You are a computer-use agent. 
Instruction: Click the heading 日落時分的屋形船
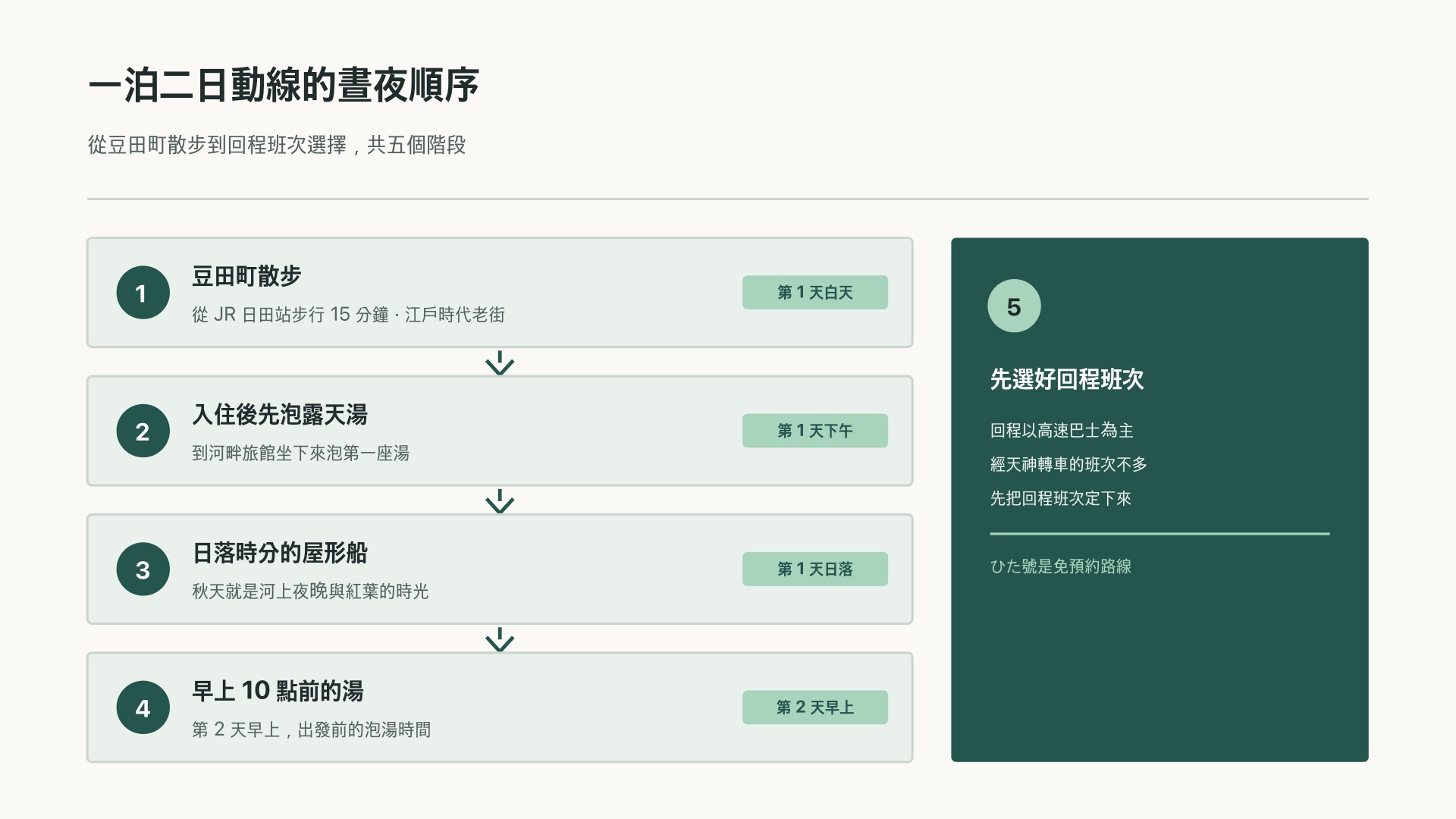tap(280, 553)
